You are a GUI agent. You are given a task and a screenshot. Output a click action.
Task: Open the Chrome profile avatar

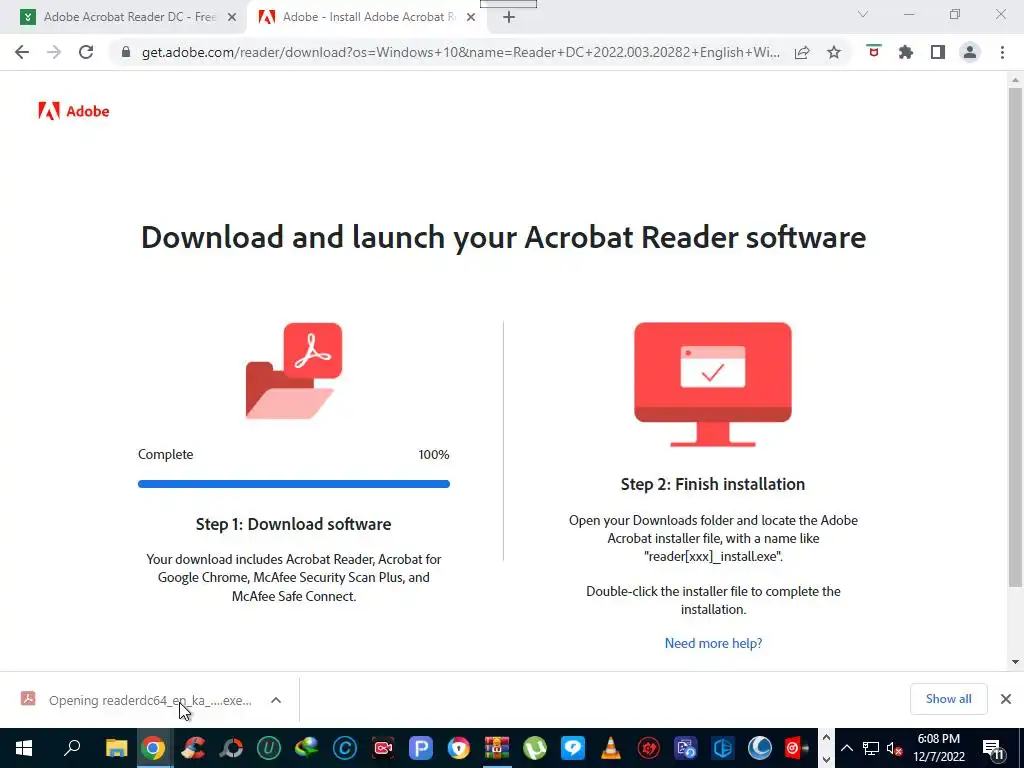[970, 52]
